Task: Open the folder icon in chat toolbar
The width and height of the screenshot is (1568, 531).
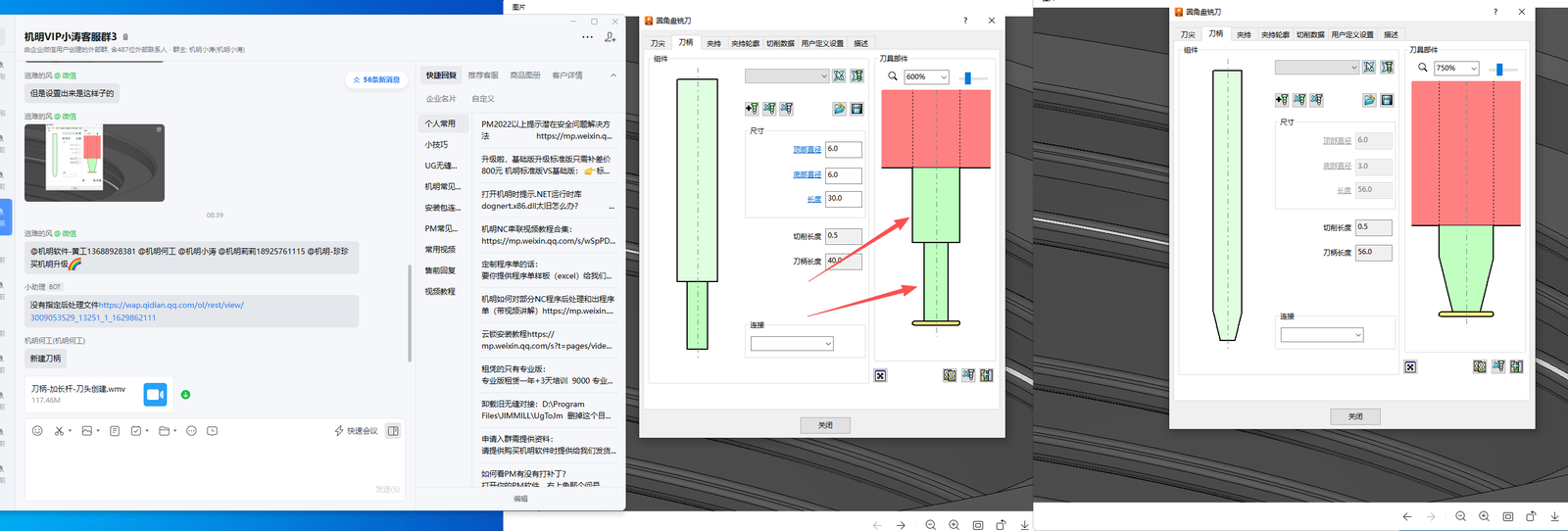Action: 164,431
